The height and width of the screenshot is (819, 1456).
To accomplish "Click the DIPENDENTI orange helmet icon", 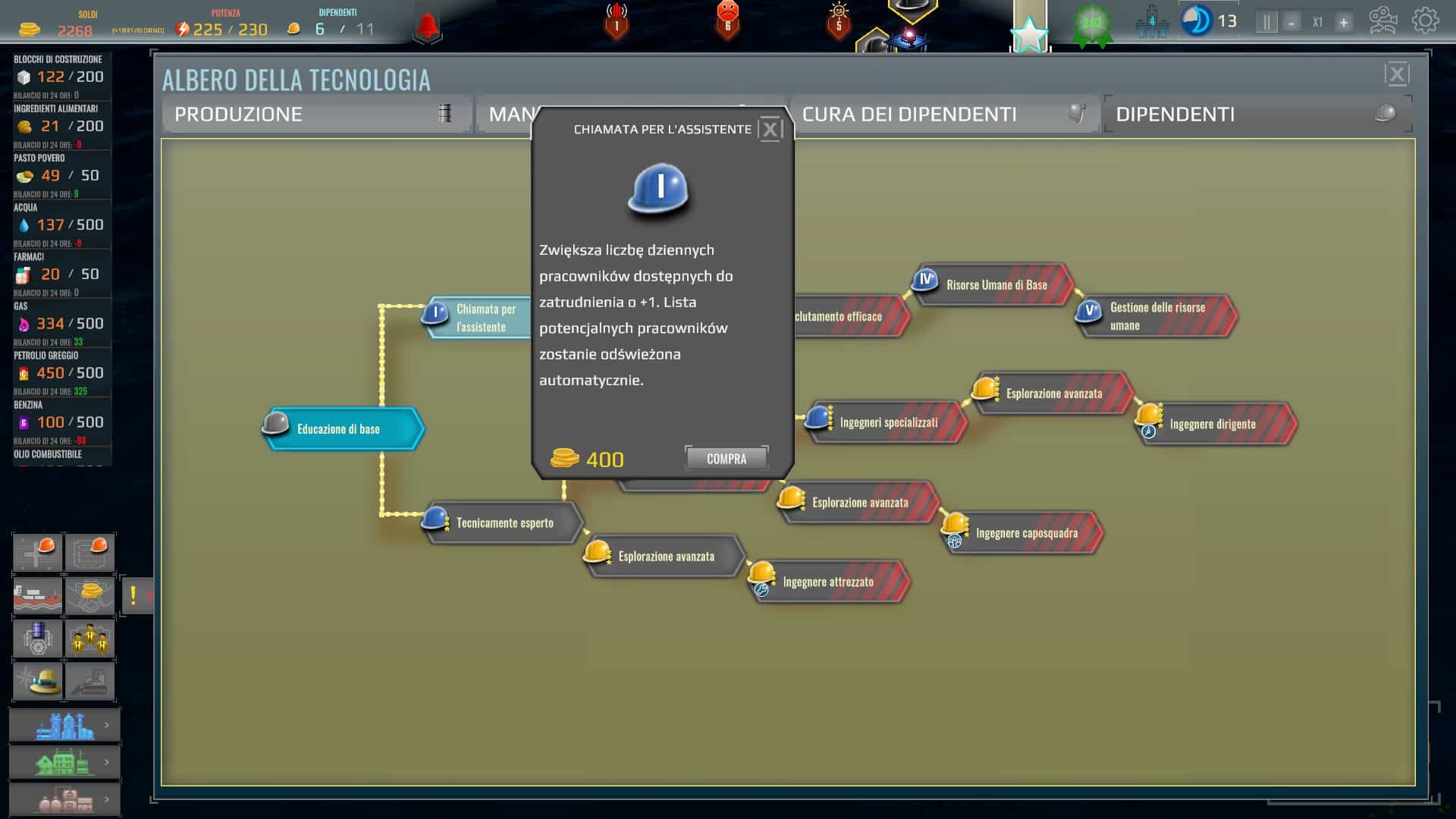I will click(x=293, y=29).
